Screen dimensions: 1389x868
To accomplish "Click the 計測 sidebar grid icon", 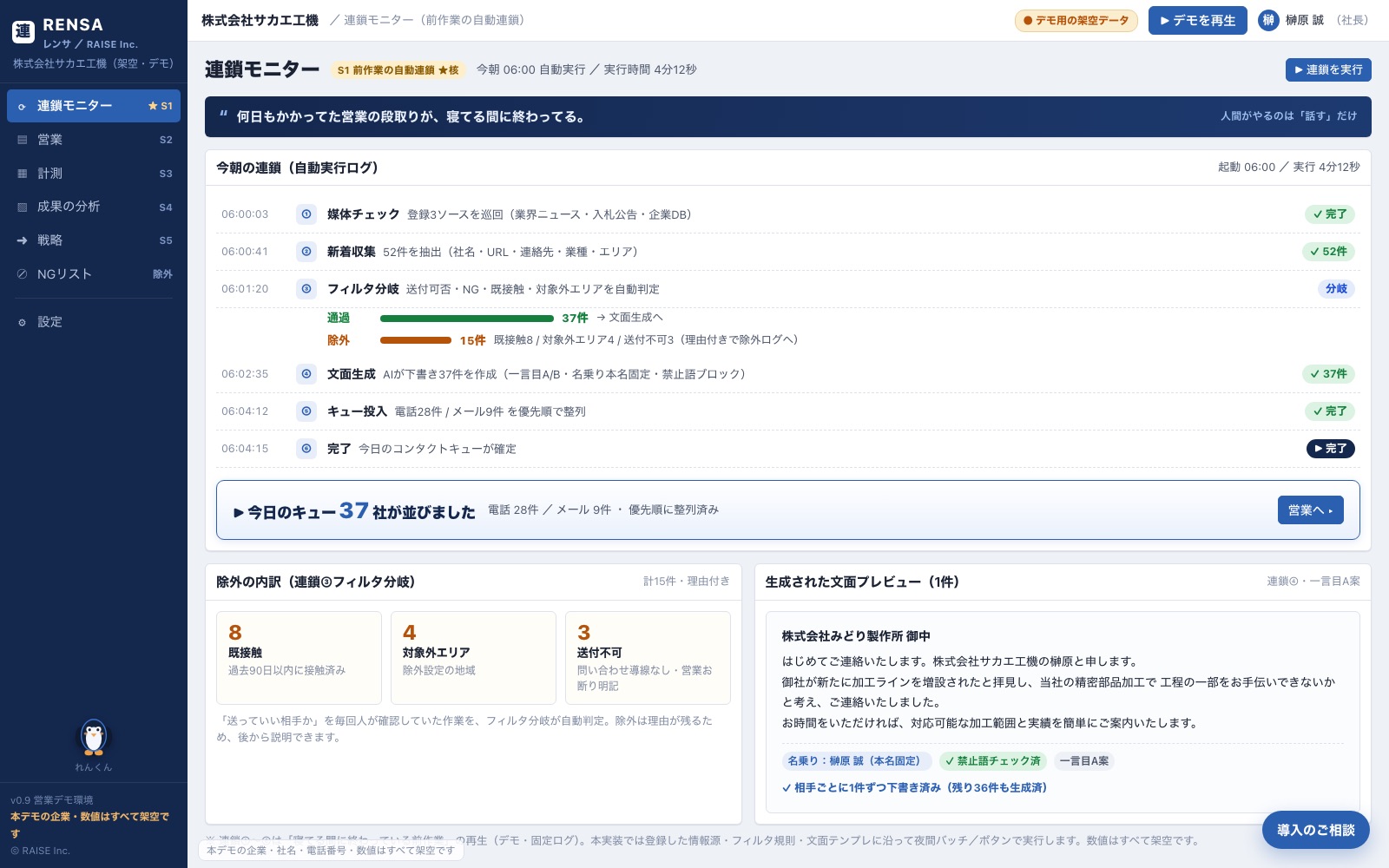I will point(23,174).
